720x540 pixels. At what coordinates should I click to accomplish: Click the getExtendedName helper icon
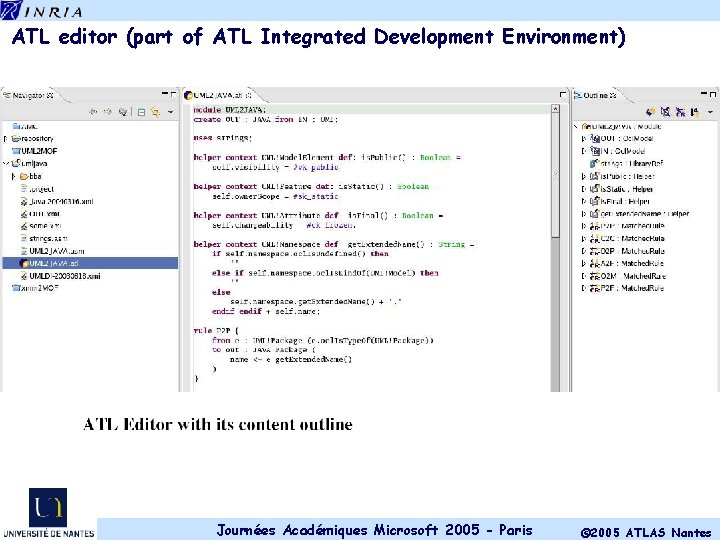click(595, 213)
